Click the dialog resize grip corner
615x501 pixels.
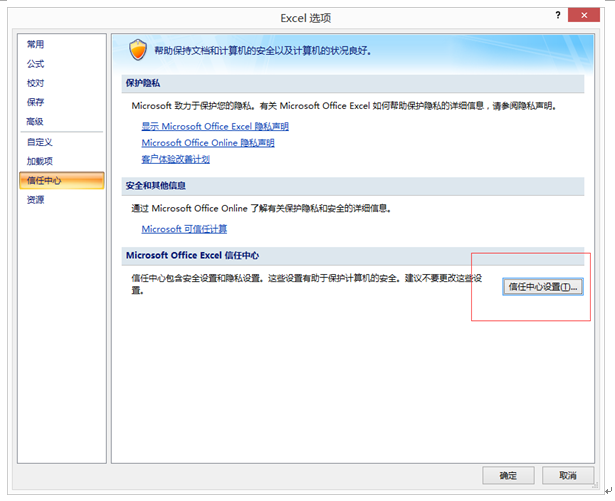tap(595, 485)
